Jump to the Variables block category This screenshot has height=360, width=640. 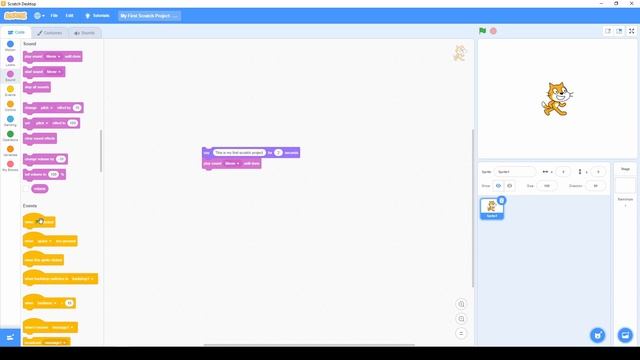(10, 151)
